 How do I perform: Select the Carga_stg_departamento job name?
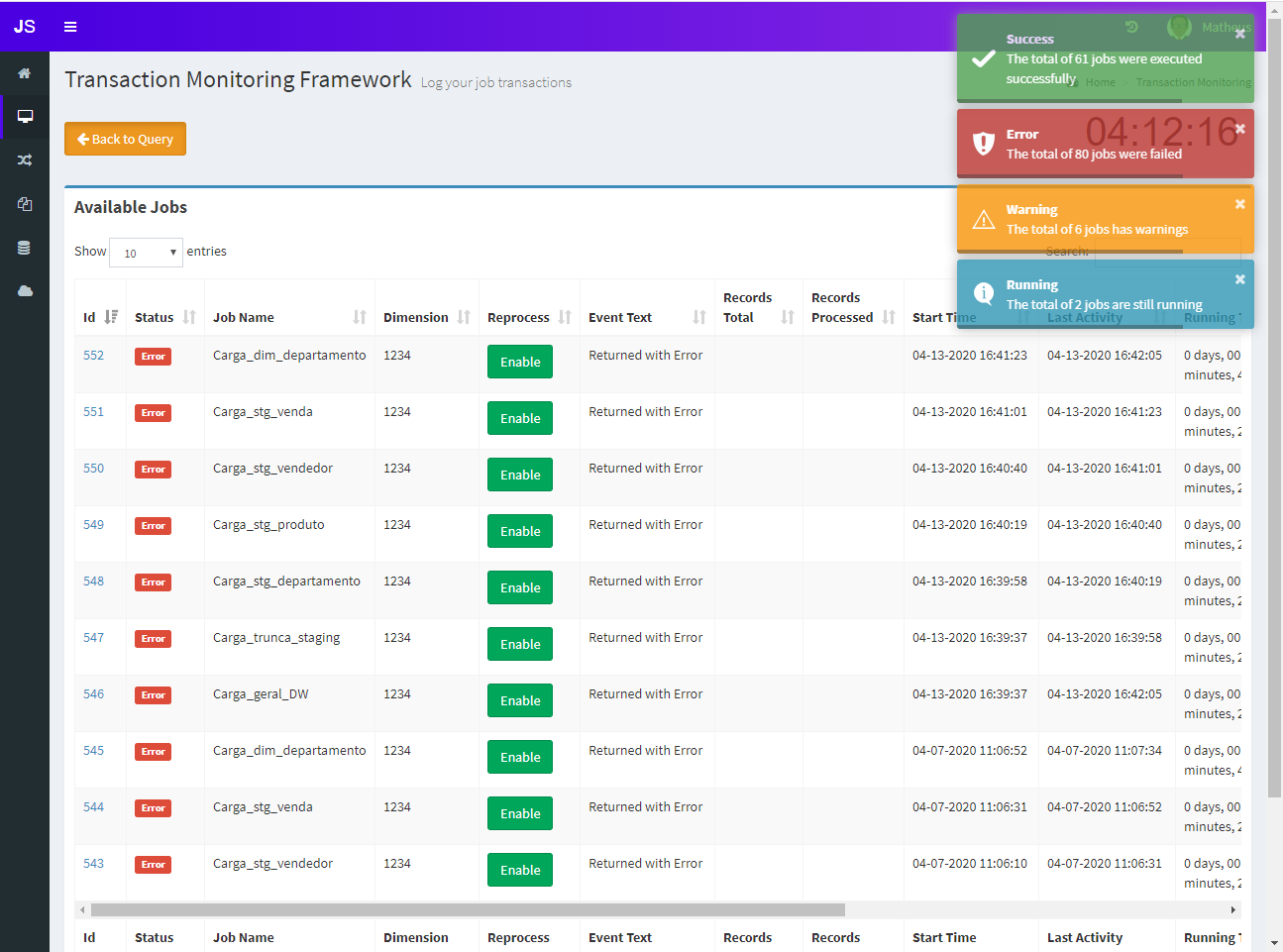pos(286,582)
